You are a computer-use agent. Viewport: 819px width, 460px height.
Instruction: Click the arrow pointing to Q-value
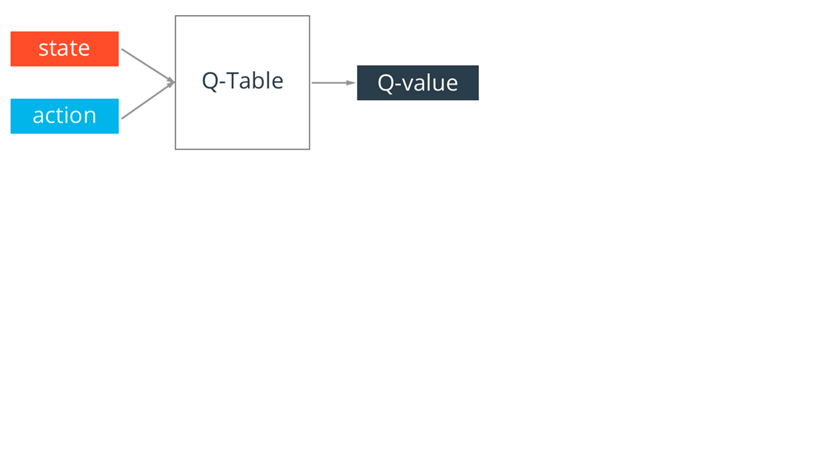pyautogui.click(x=331, y=83)
